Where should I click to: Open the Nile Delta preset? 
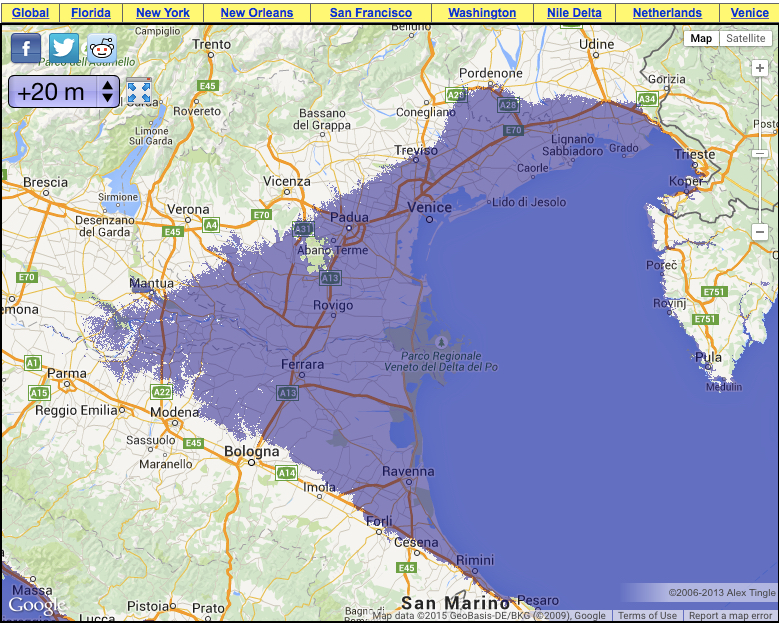(x=574, y=13)
